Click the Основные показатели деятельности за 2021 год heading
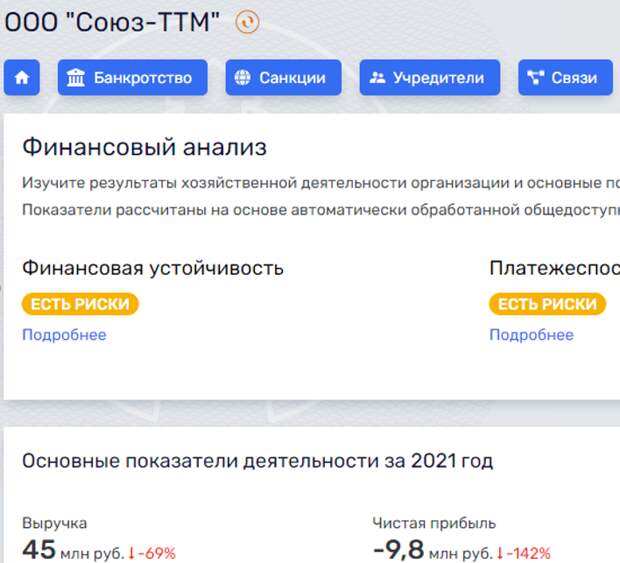 257,461
